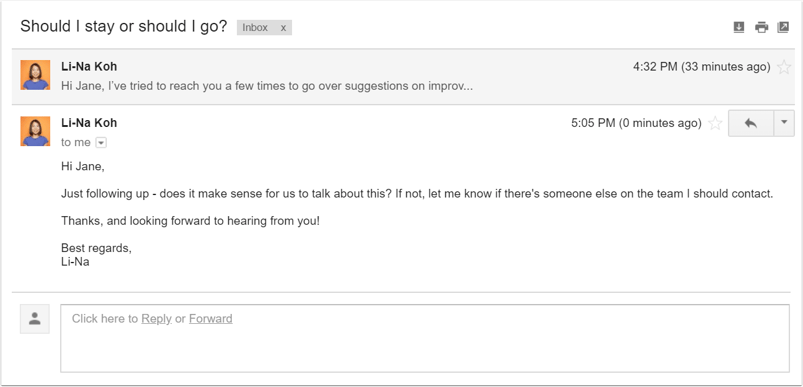Click the Inbox label tag
Screen dimensions: 803x387
256,28
